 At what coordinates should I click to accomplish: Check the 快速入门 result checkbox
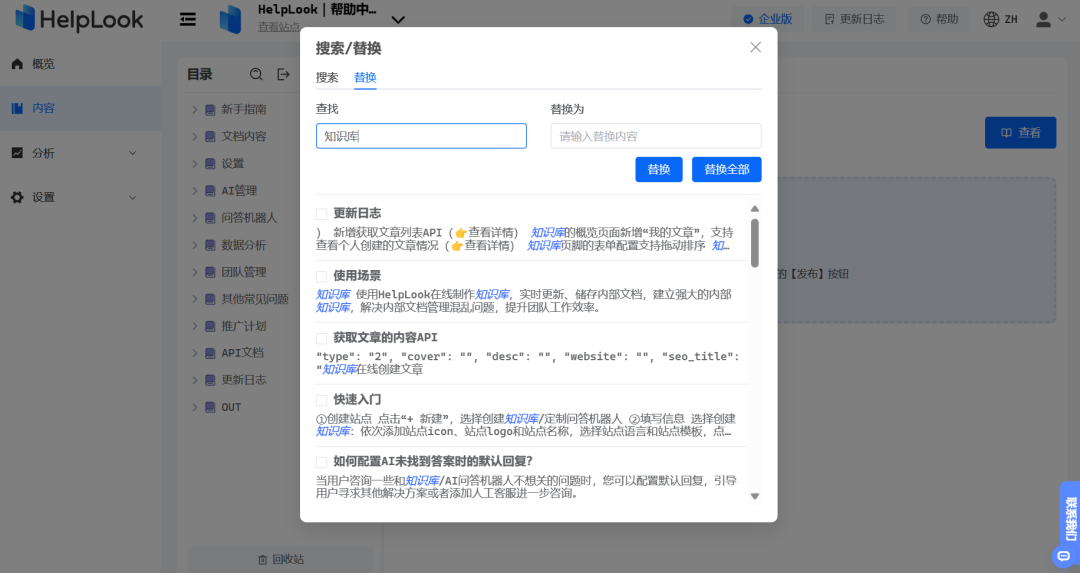pos(322,400)
